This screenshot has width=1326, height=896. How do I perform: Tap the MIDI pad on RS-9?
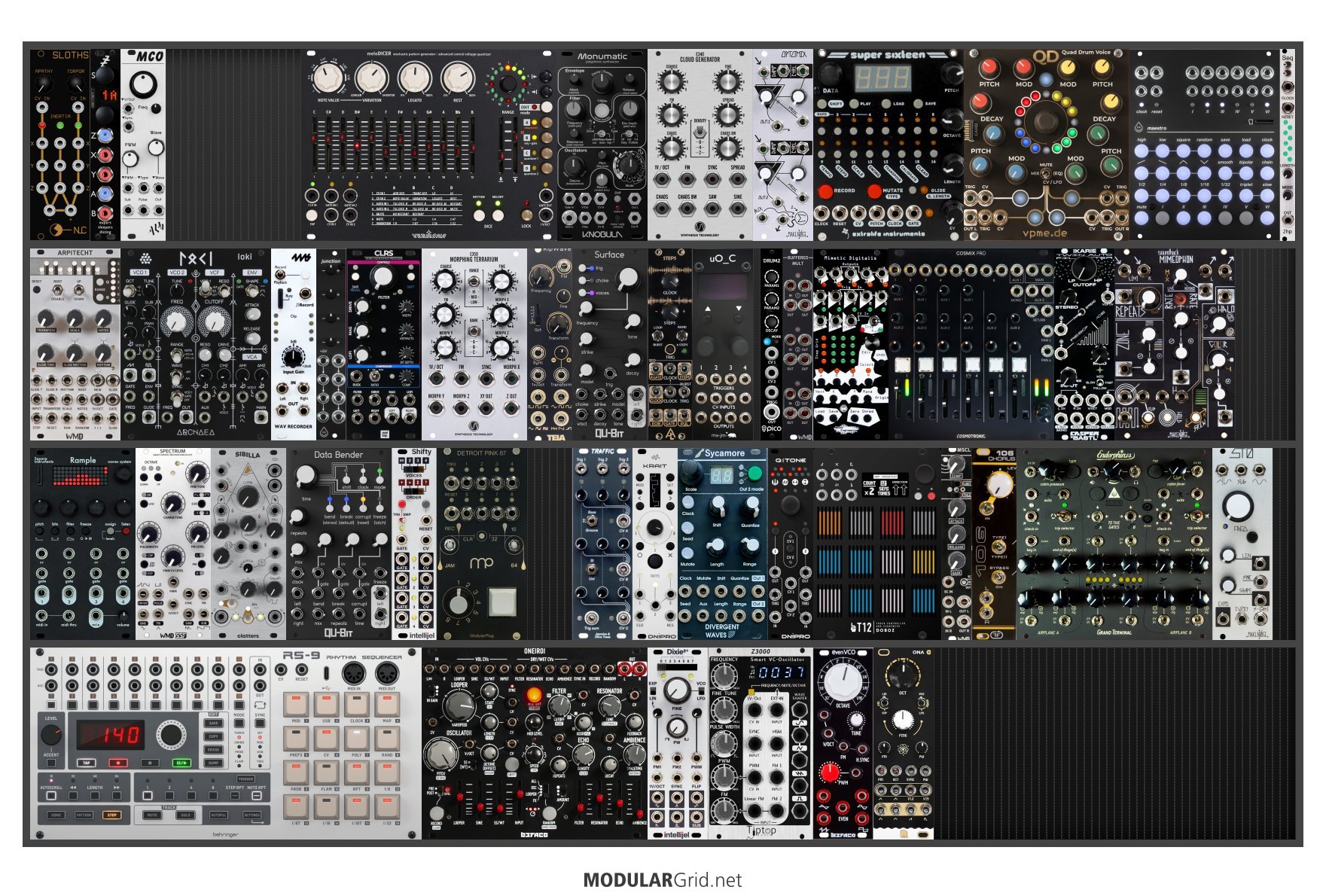click(296, 705)
